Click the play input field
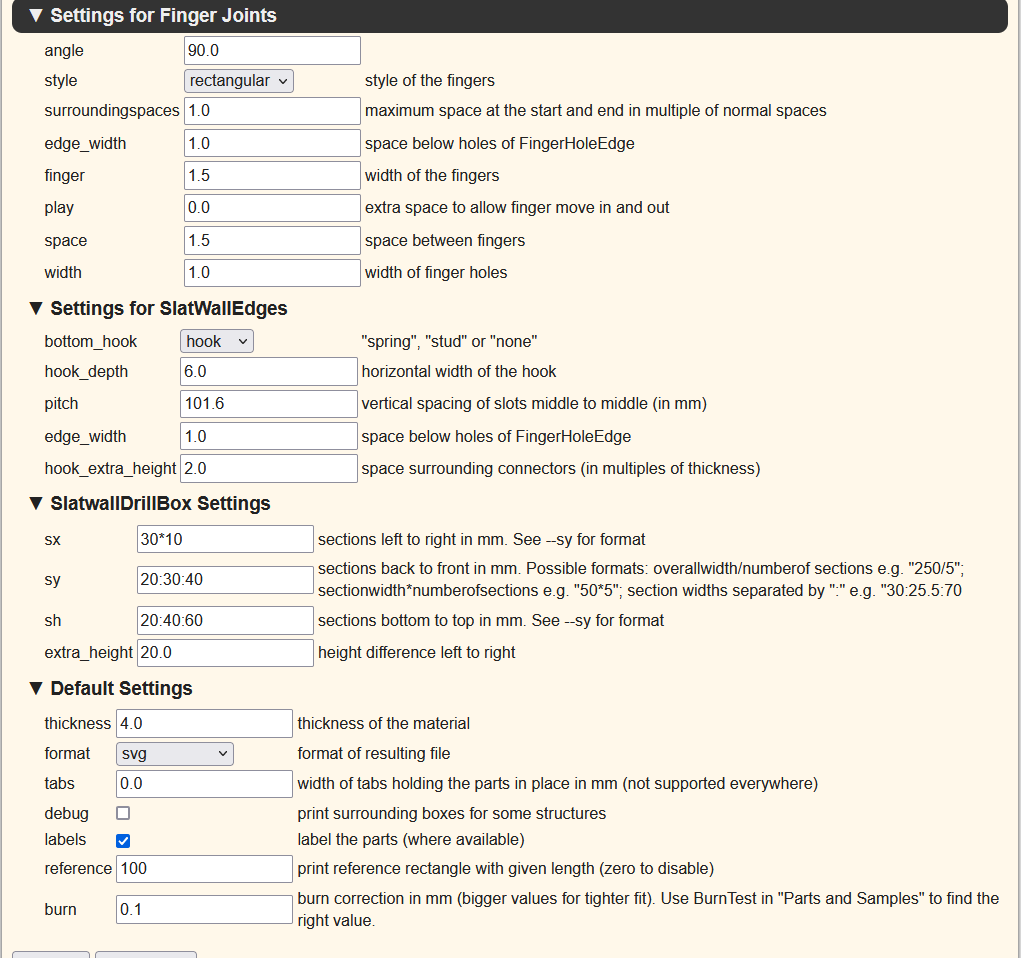 pyautogui.click(x=272, y=208)
